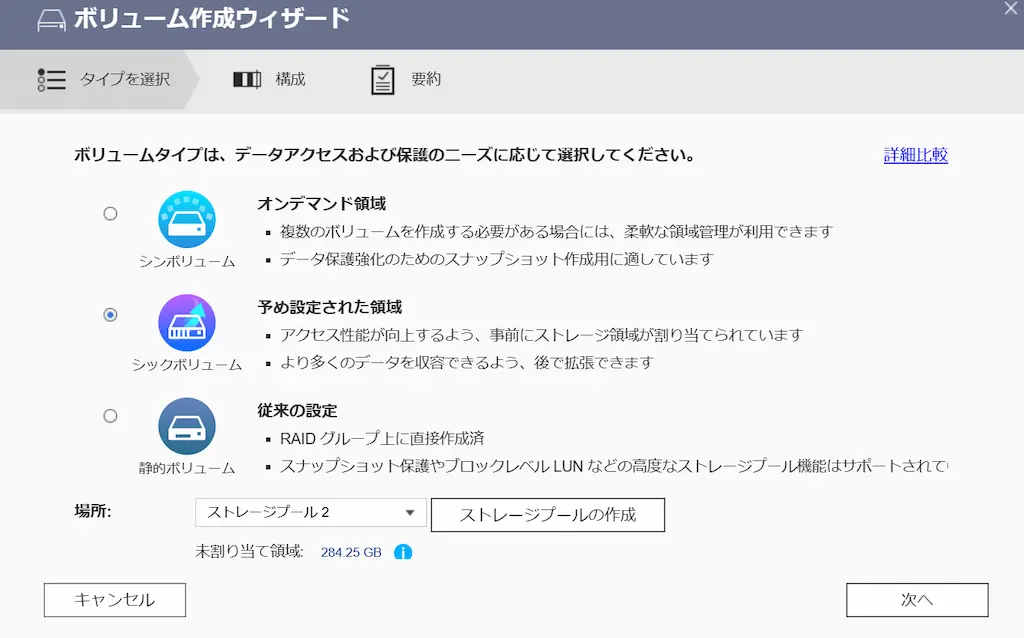Click the キャンセル button
This screenshot has height=638, width=1024.
(x=115, y=600)
